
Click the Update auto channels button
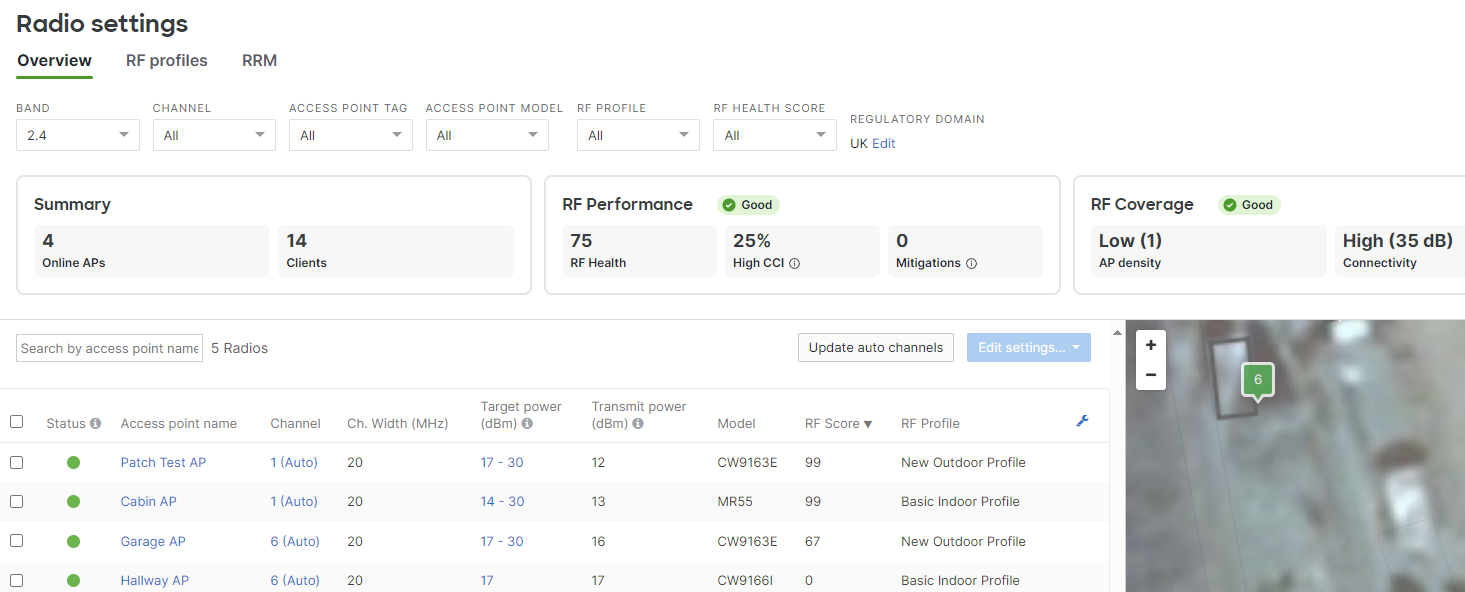(x=875, y=347)
